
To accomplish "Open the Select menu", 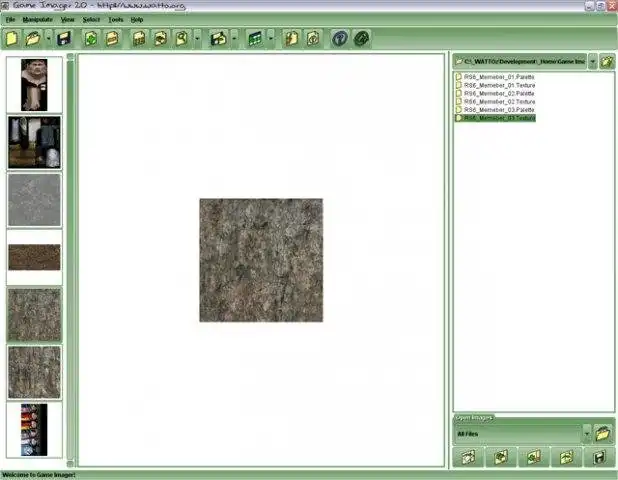I will coord(91,19).
